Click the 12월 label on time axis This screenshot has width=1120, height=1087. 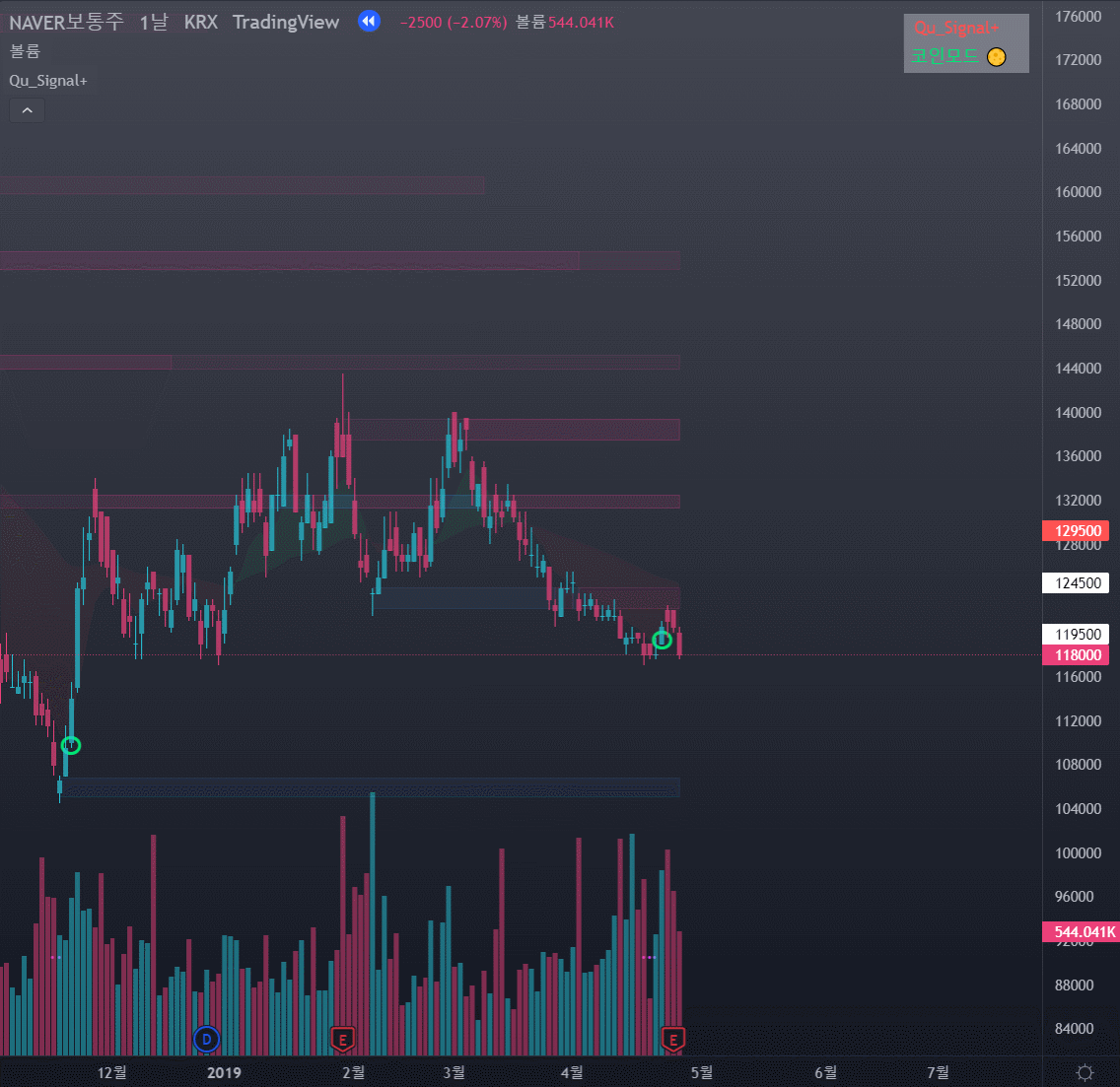point(112,1073)
